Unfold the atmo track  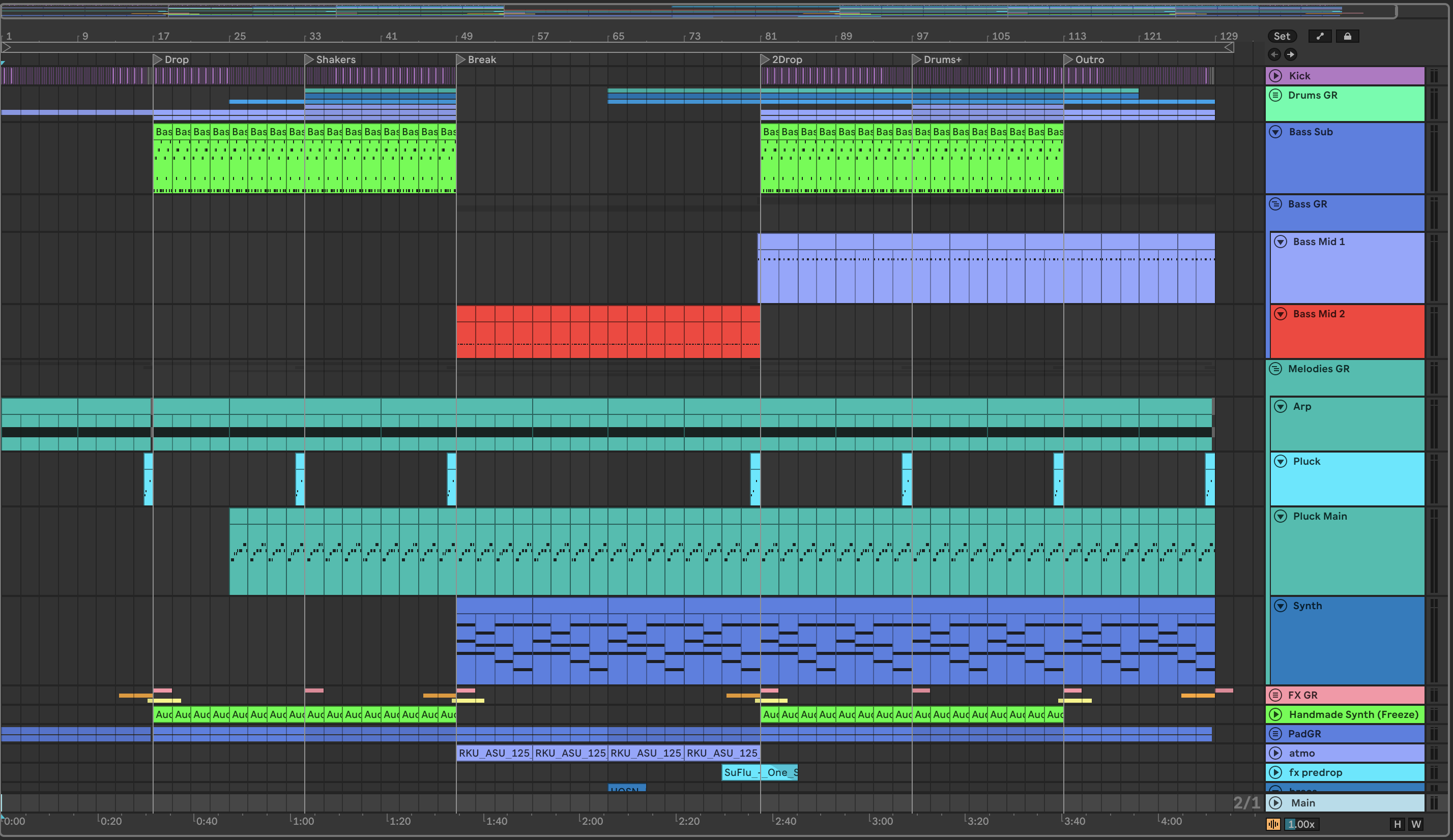pos(1275,753)
